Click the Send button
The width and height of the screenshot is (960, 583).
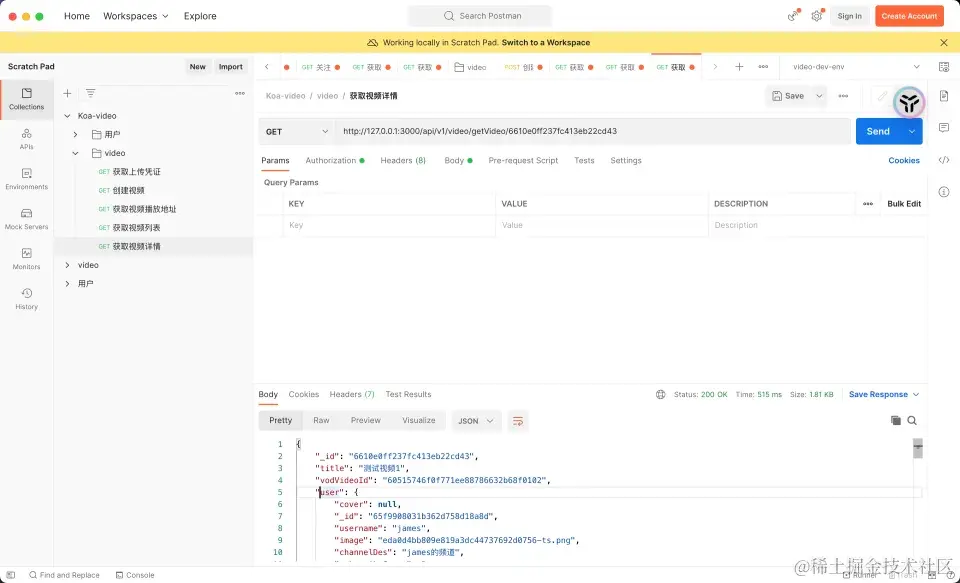[878, 132]
